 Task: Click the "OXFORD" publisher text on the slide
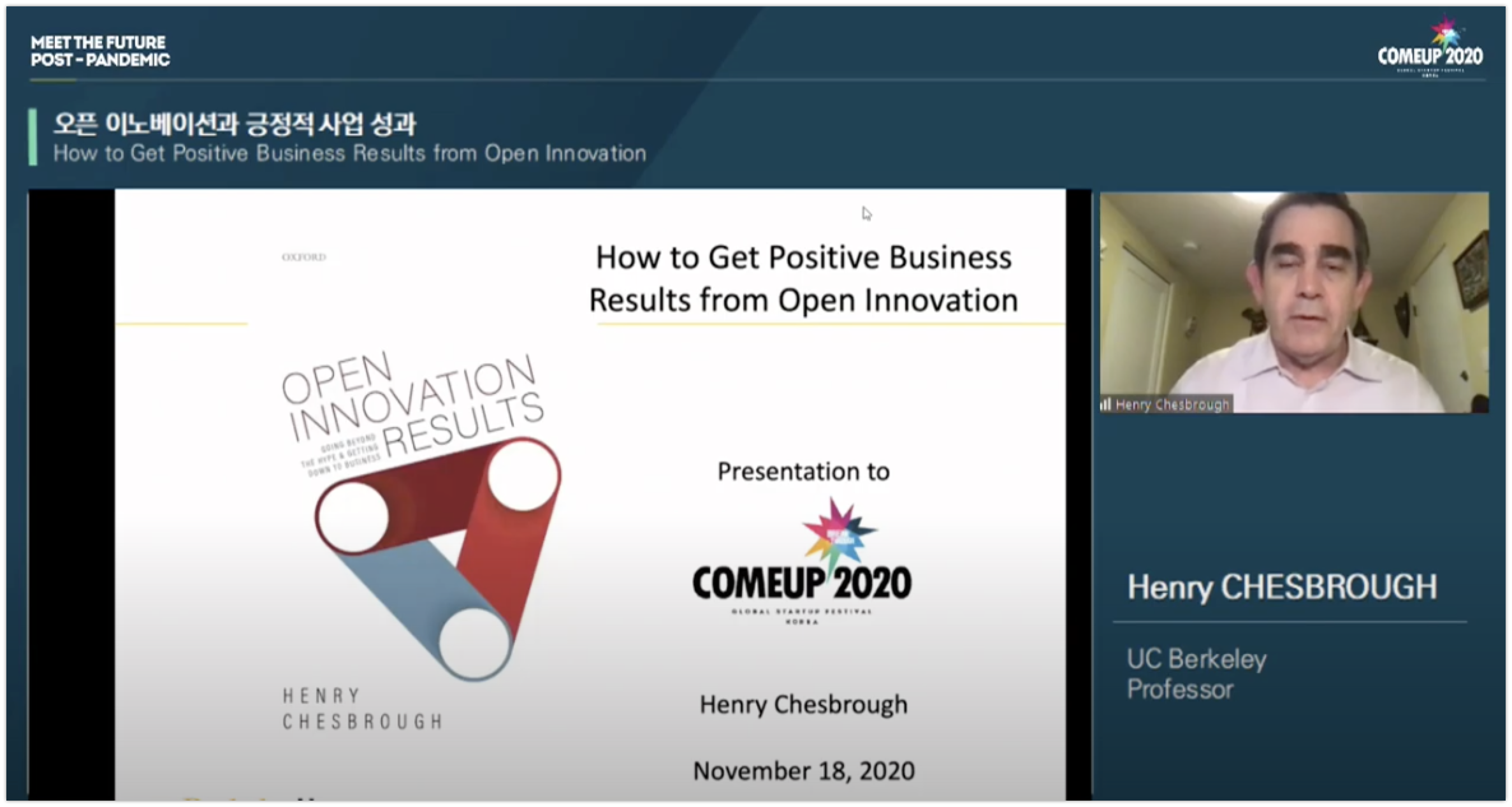point(304,257)
